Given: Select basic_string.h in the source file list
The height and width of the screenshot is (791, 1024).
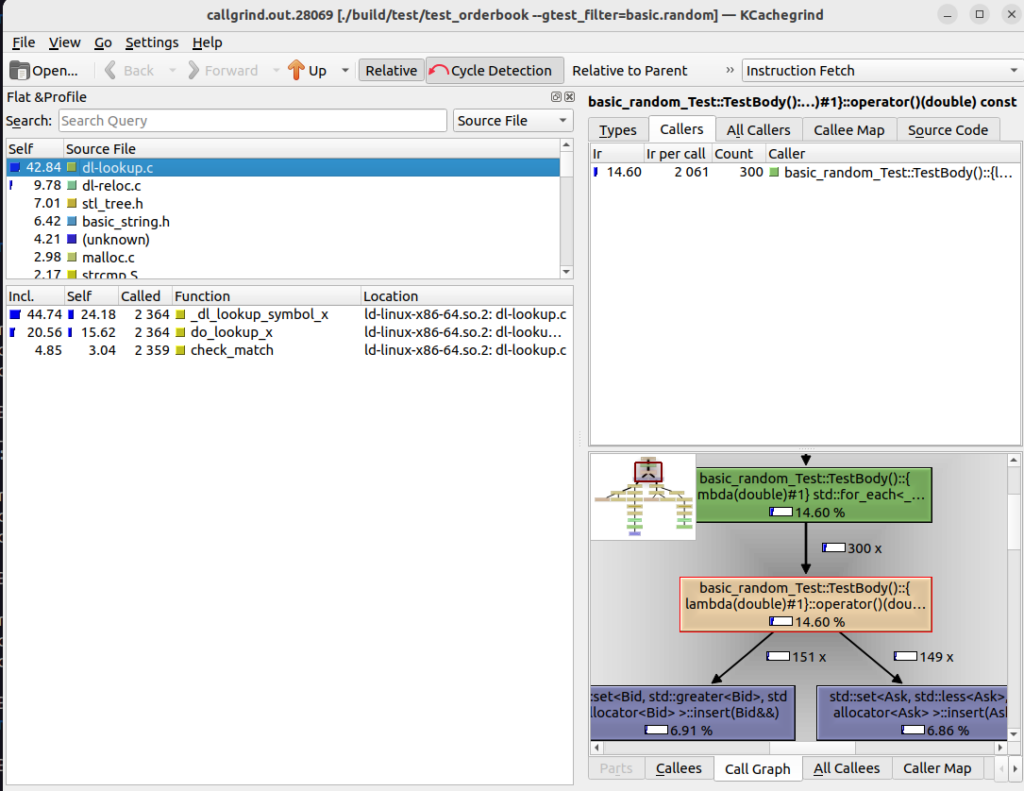Looking at the screenshot, I should coord(283,221).
